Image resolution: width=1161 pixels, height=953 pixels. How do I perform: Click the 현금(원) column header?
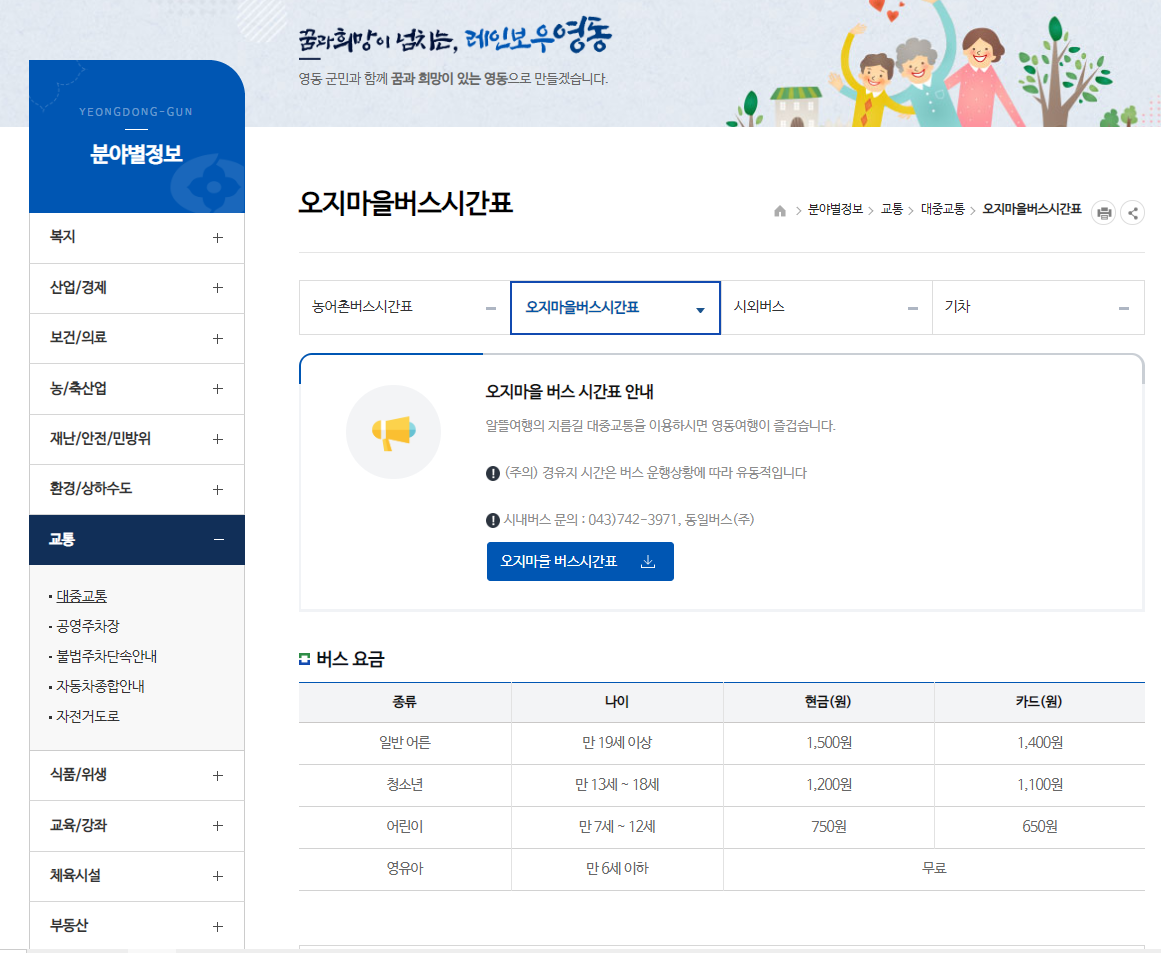[828, 702]
